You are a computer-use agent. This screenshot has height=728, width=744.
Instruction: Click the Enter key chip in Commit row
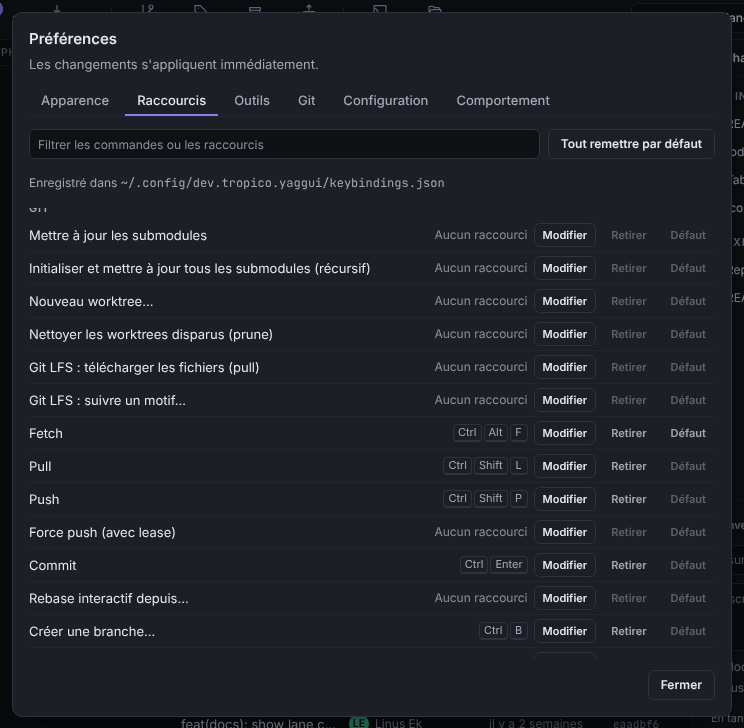509,564
